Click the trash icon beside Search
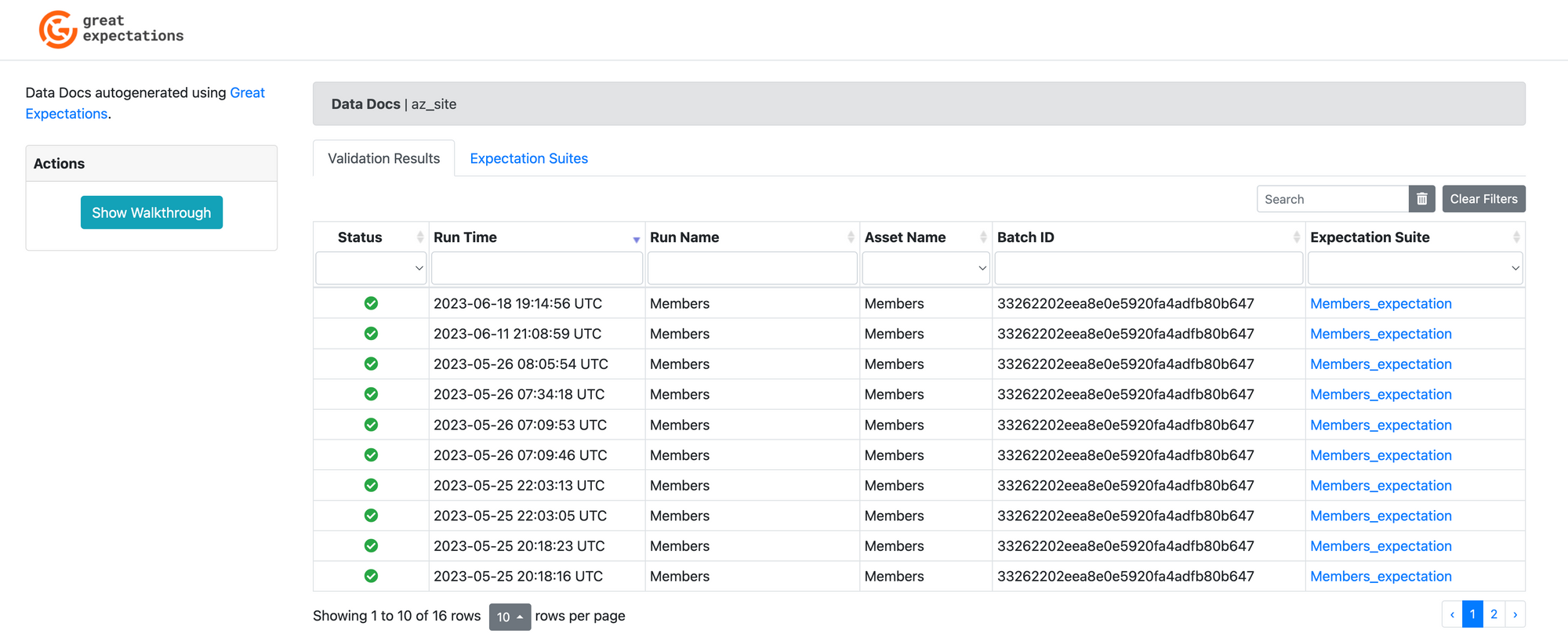1568x637 pixels. [x=1421, y=199]
